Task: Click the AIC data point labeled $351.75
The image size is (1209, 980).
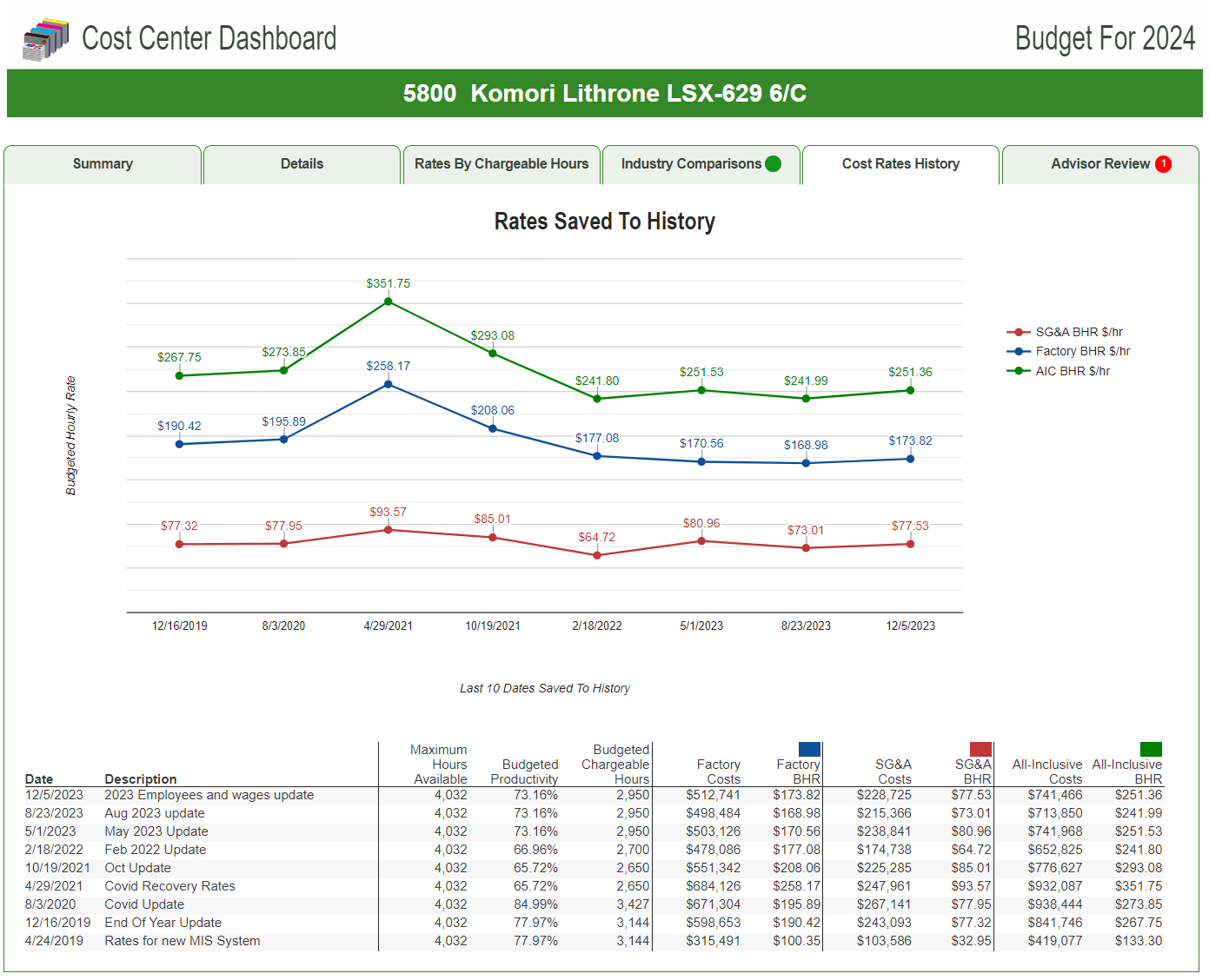Action: [x=388, y=301]
